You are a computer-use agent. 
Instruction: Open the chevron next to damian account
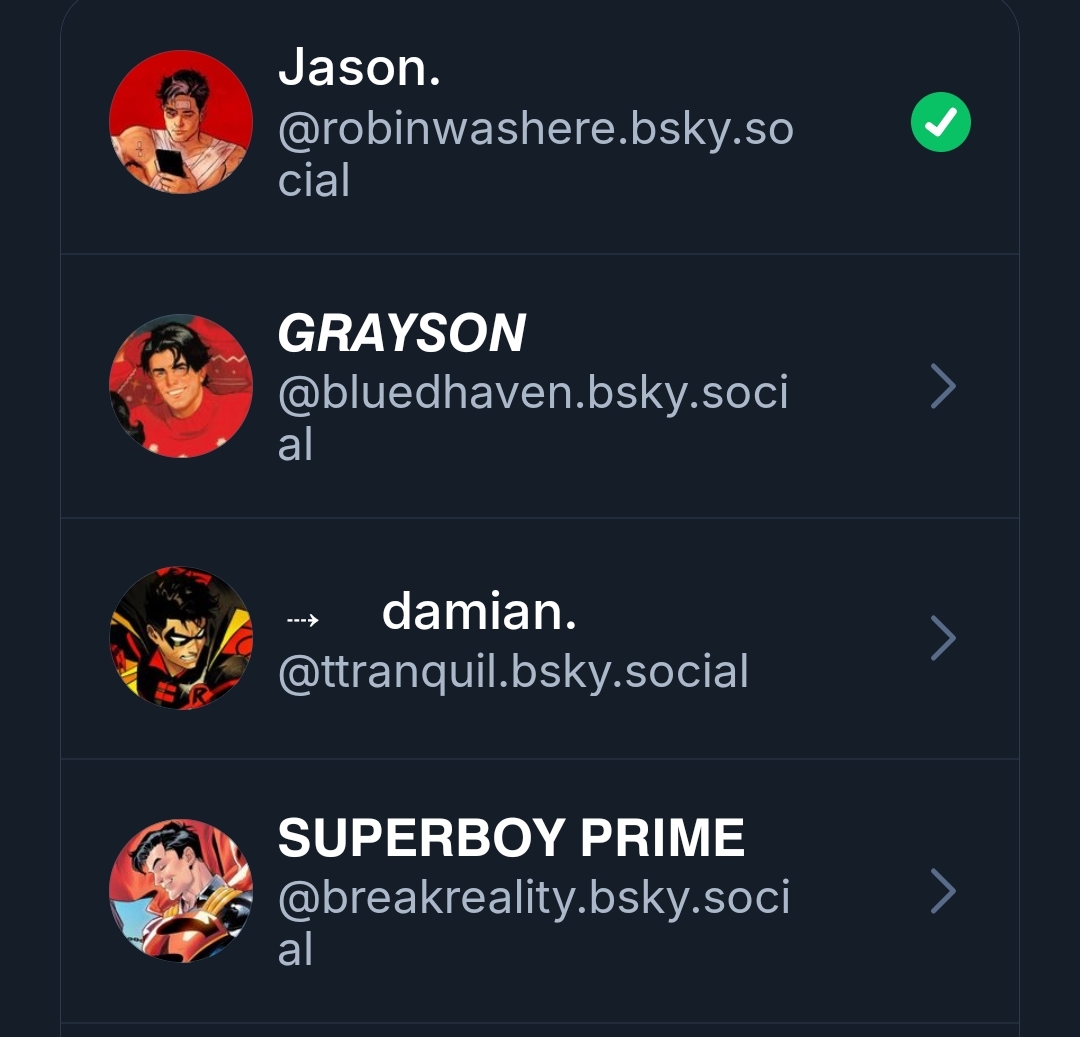(x=943, y=638)
